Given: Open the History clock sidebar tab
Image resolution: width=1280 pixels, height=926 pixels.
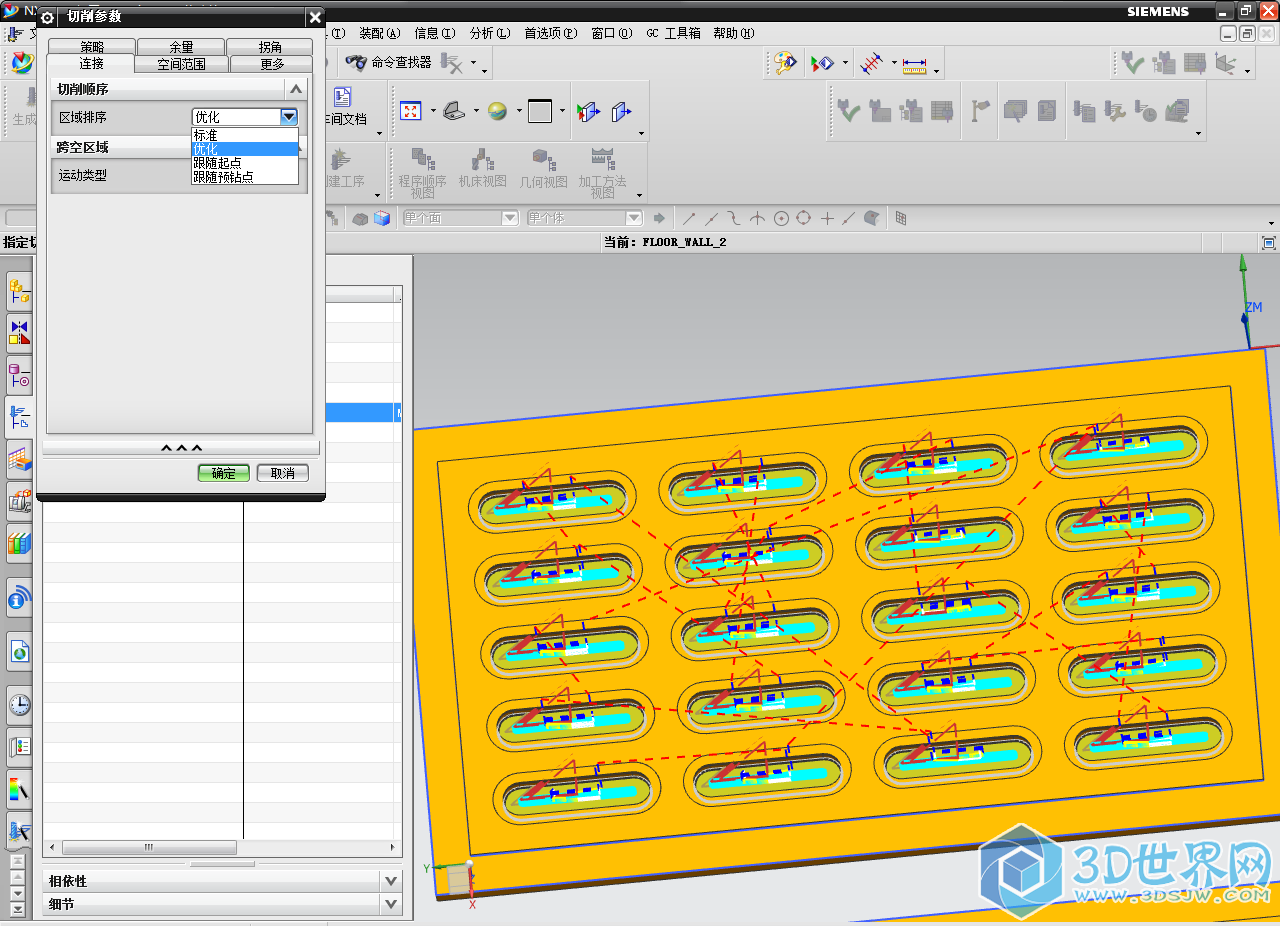Looking at the screenshot, I should 19,704.
